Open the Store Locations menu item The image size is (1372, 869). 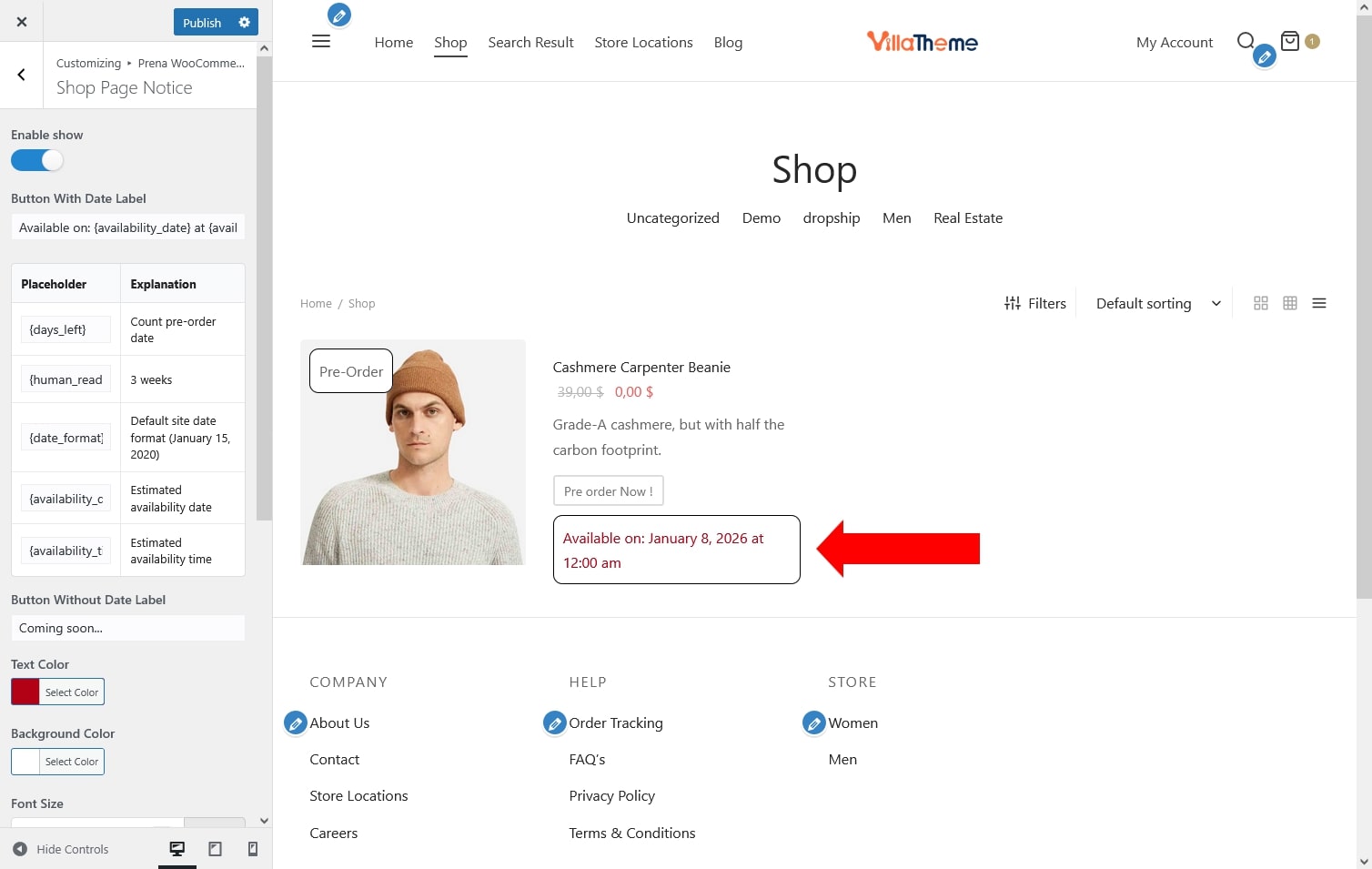tap(643, 43)
